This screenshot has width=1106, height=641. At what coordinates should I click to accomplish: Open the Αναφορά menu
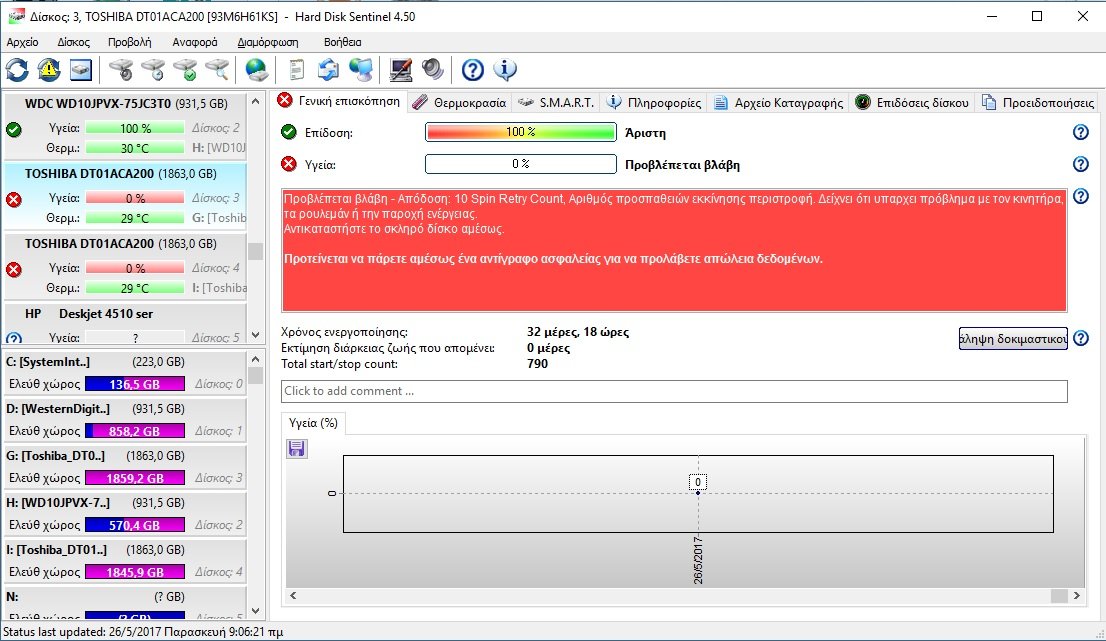click(x=194, y=42)
